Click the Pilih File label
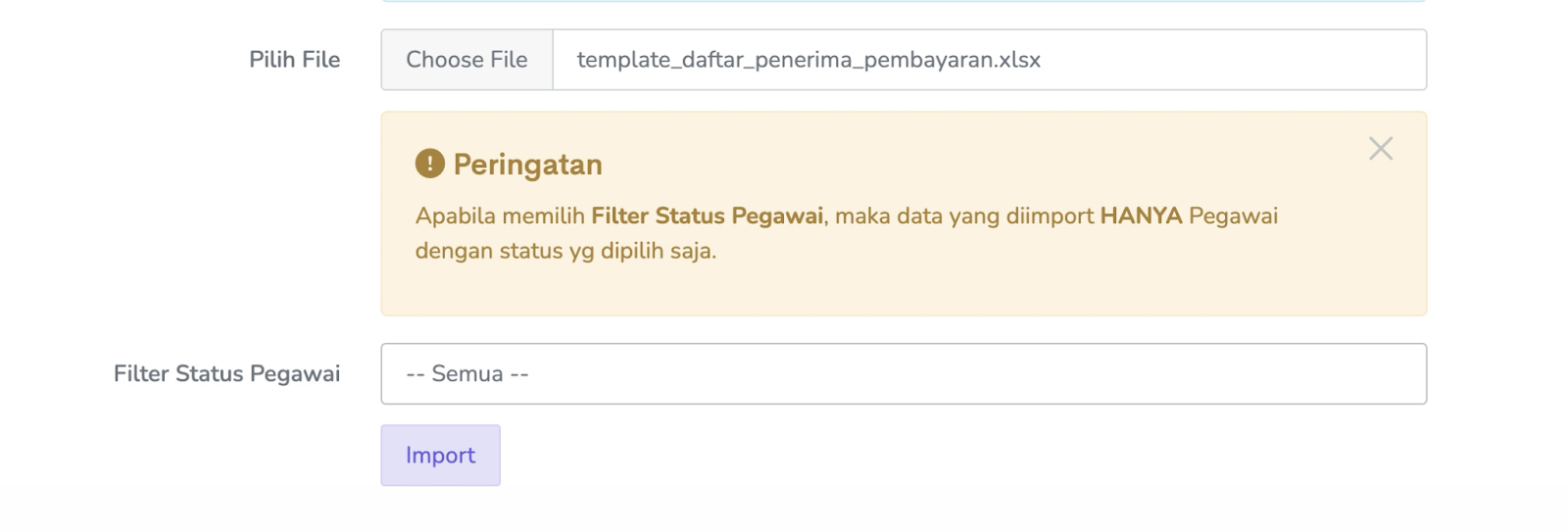This screenshot has height=532, width=1568. click(x=294, y=60)
